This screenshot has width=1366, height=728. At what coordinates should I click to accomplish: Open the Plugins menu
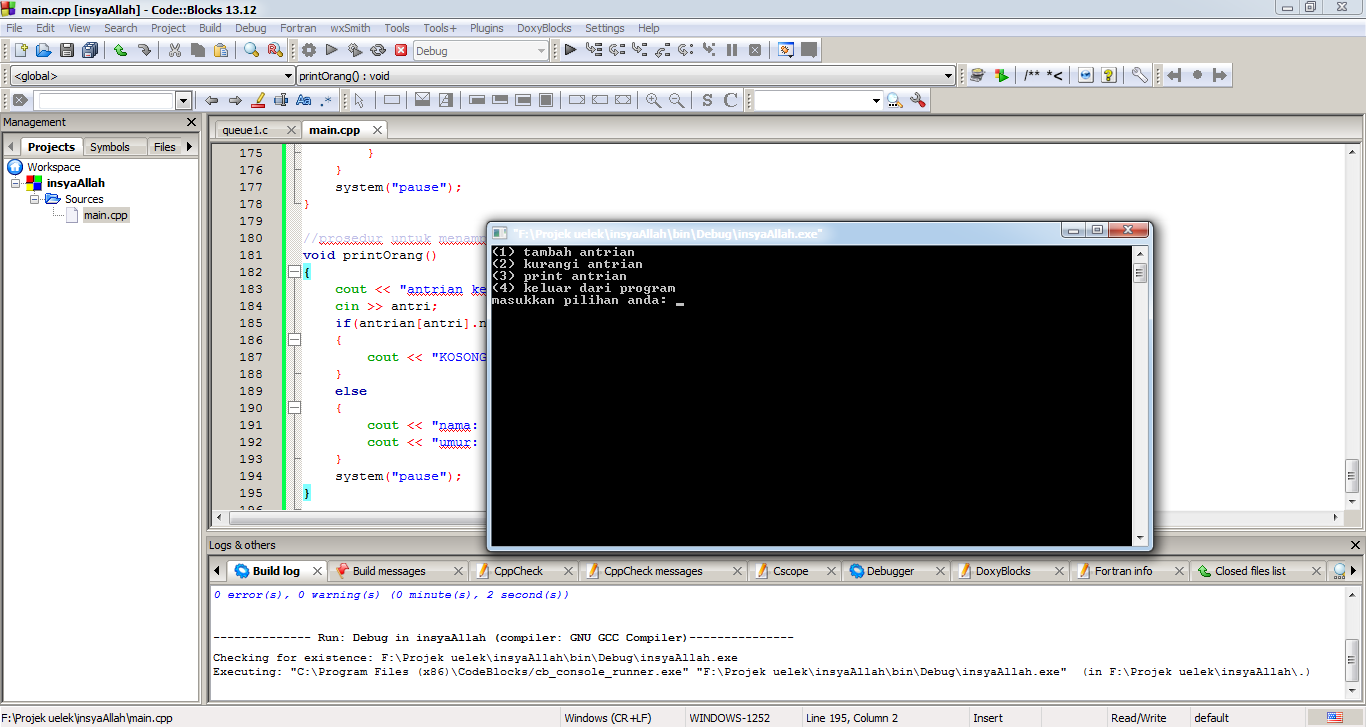click(x=487, y=28)
